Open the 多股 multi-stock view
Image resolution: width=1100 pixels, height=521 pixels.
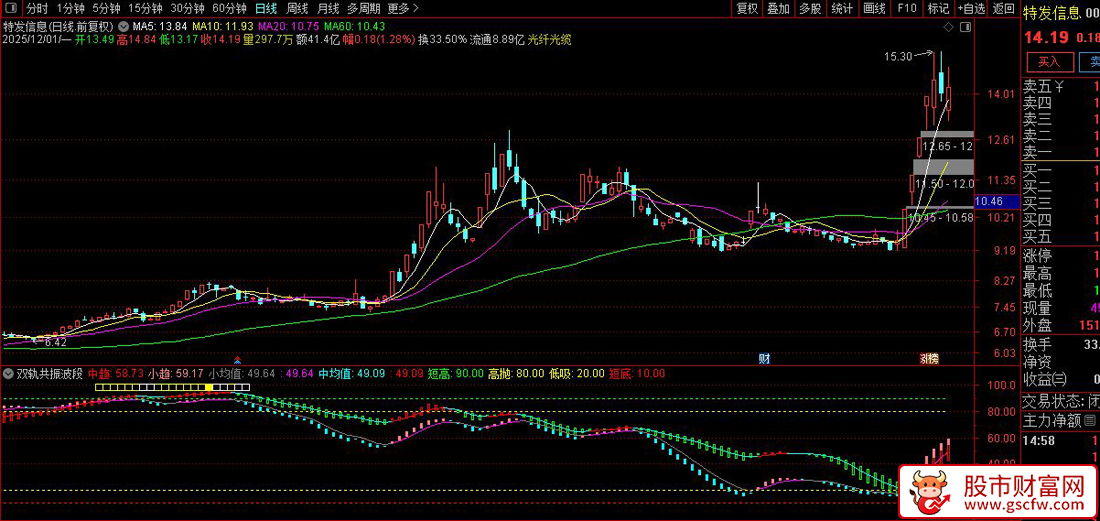810,8
